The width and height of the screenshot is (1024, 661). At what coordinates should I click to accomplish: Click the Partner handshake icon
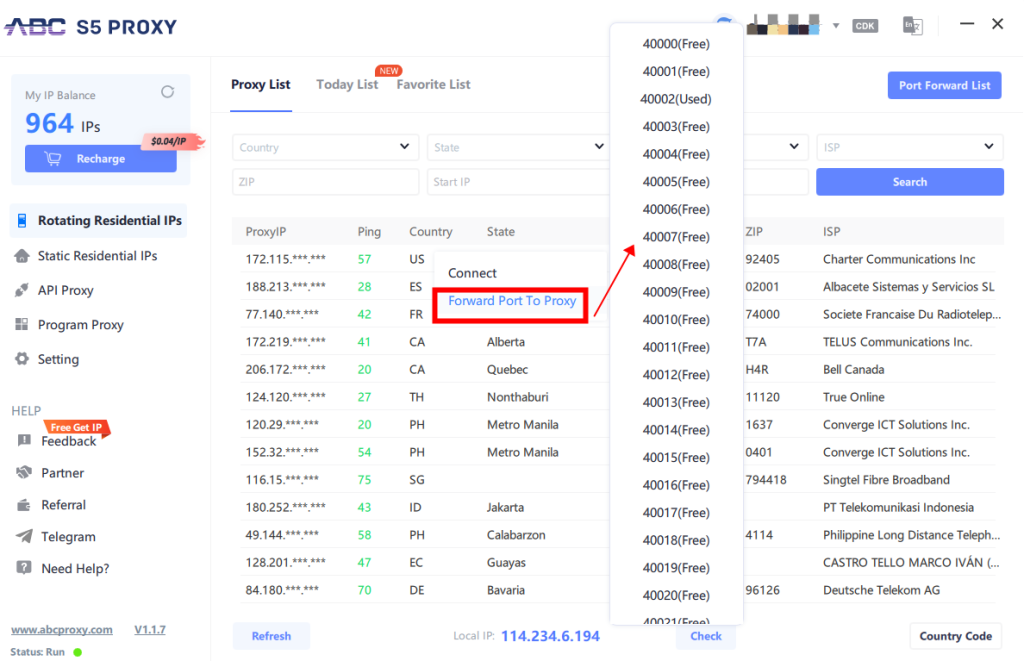[x=24, y=472]
